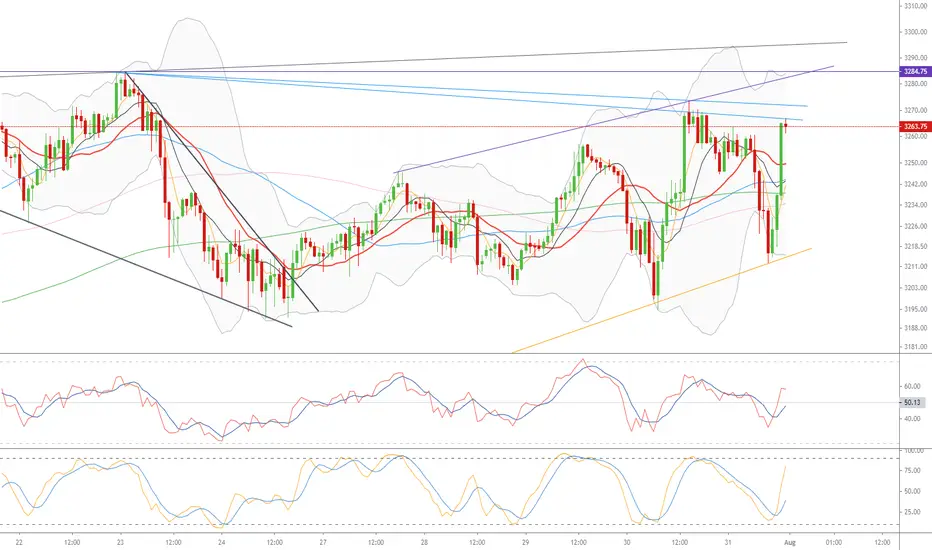This screenshot has height=550, width=932.
Task: Click the purple 3284.75 price label
Action: (915, 71)
